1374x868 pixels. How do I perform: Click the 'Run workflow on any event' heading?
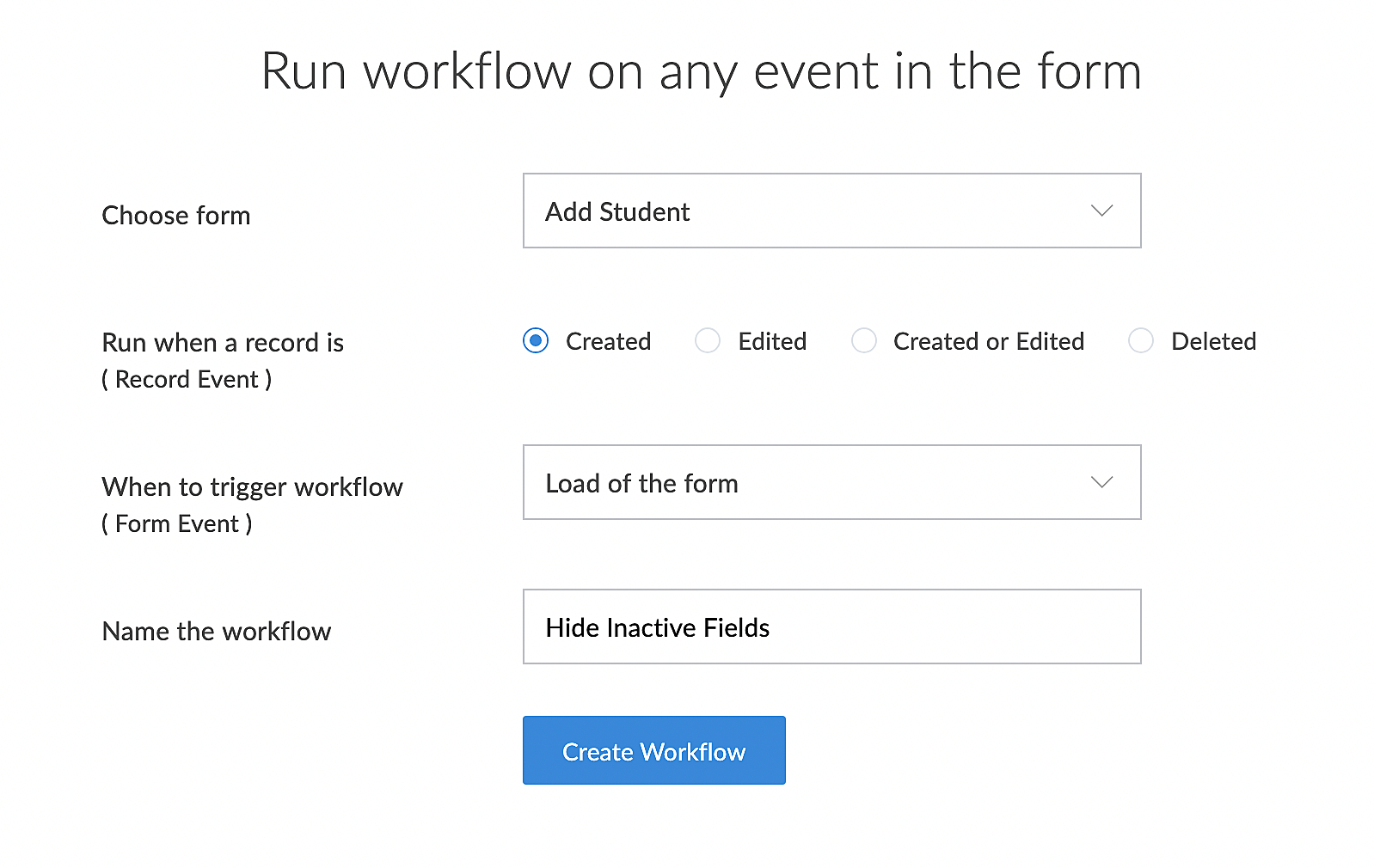pos(701,71)
